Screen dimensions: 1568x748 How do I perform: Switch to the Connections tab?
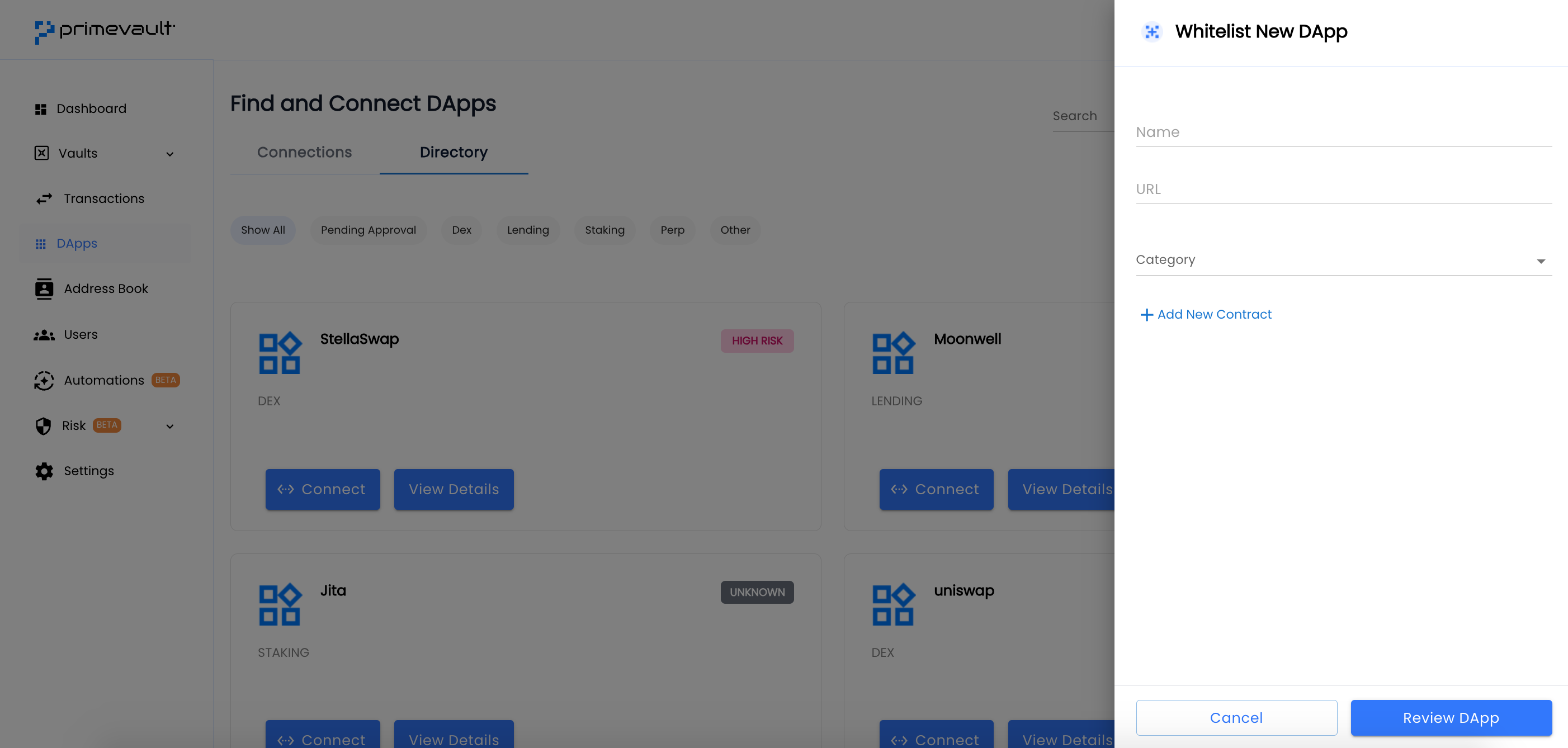[304, 152]
